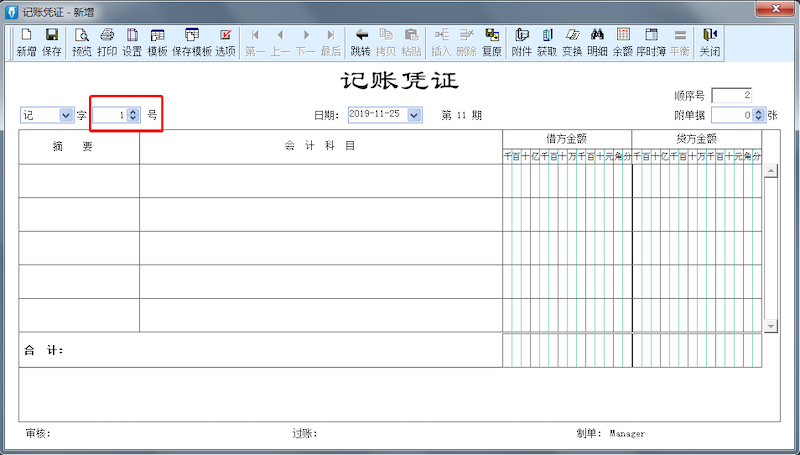Open 序时簿 journal icon
The image size is (800, 455).
[x=651, y=43]
